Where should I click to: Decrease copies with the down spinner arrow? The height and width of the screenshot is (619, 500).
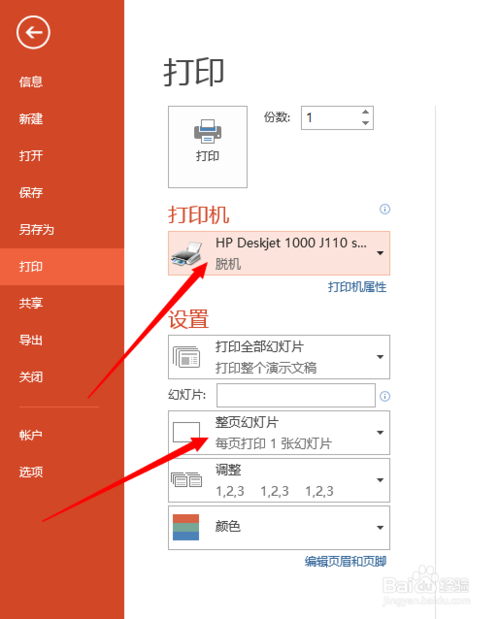pyautogui.click(x=365, y=123)
